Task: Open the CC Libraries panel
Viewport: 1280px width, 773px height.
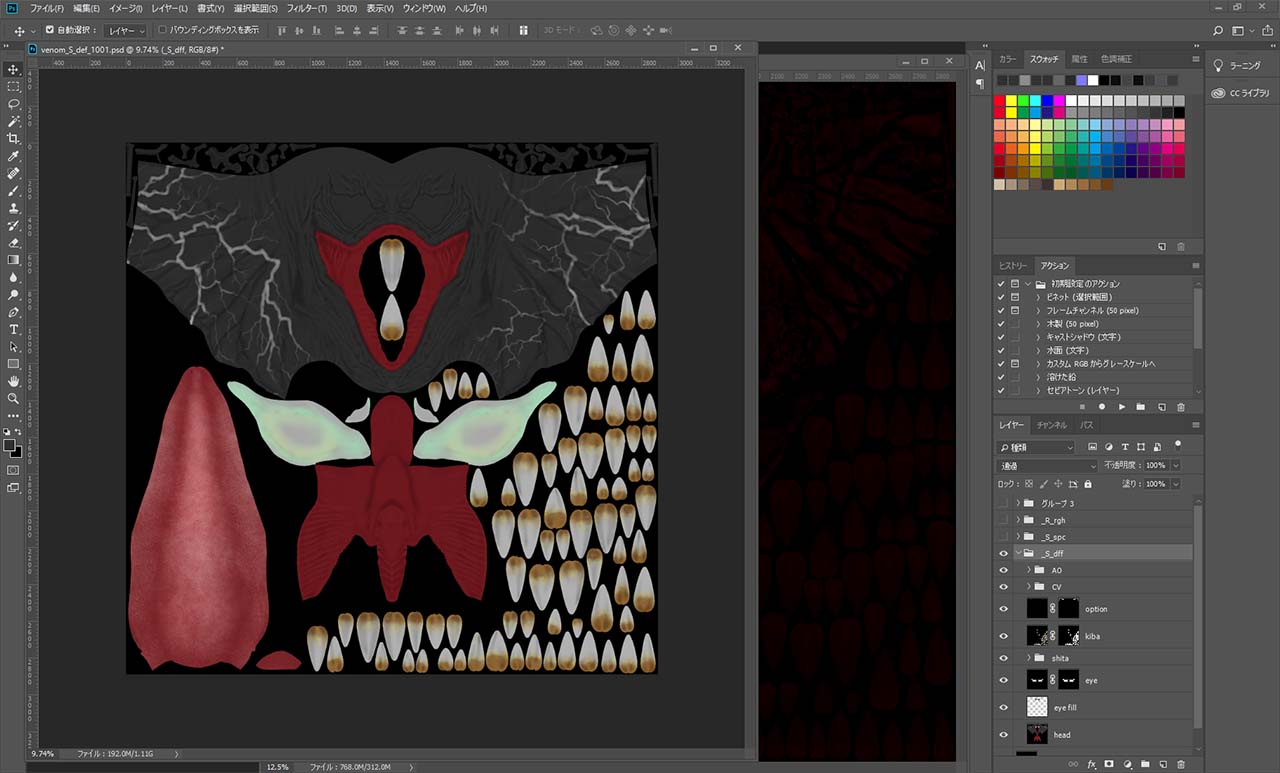Action: pyautogui.click(x=1240, y=93)
